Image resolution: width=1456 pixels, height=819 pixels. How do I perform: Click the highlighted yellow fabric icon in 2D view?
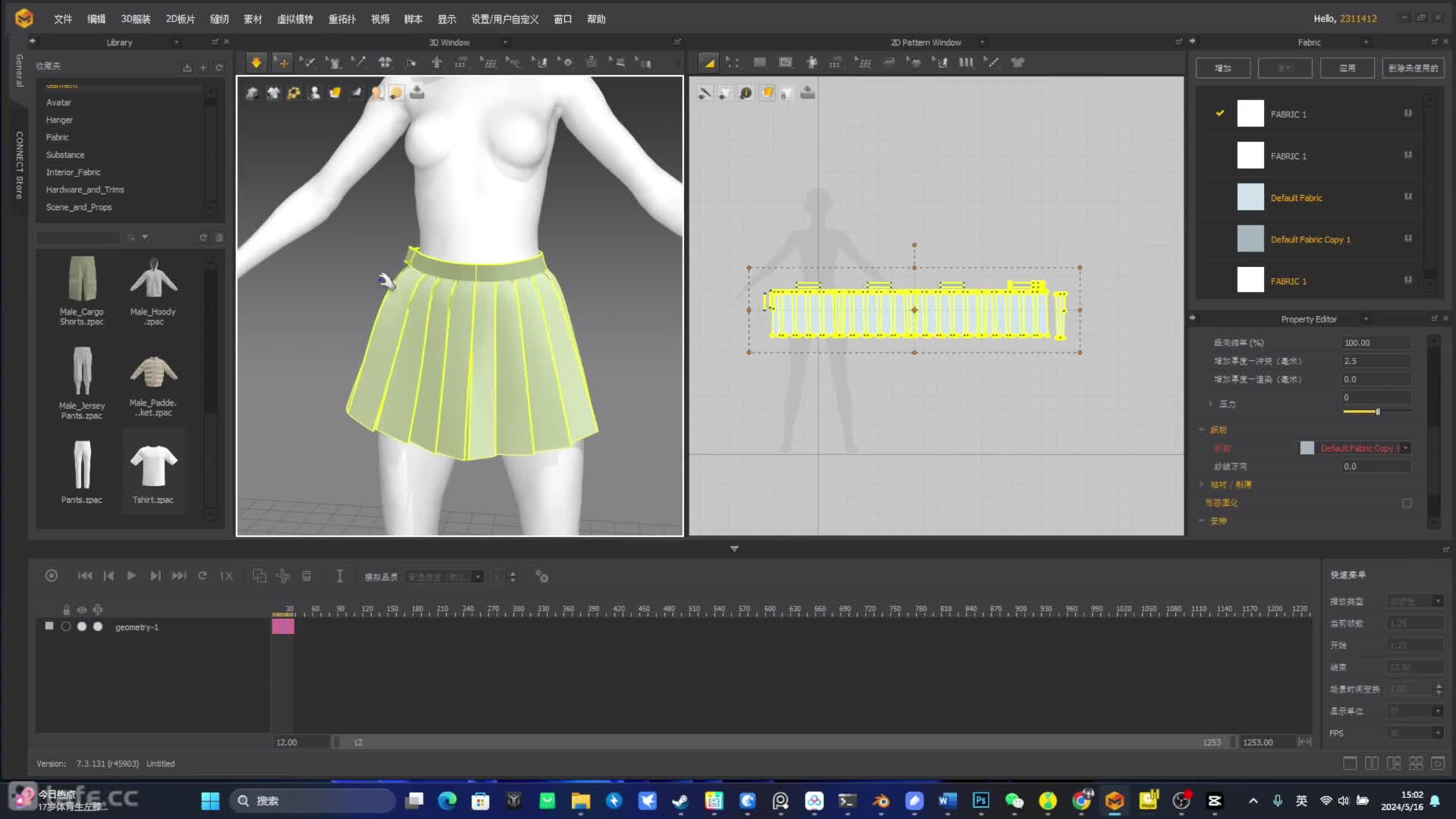point(767,93)
